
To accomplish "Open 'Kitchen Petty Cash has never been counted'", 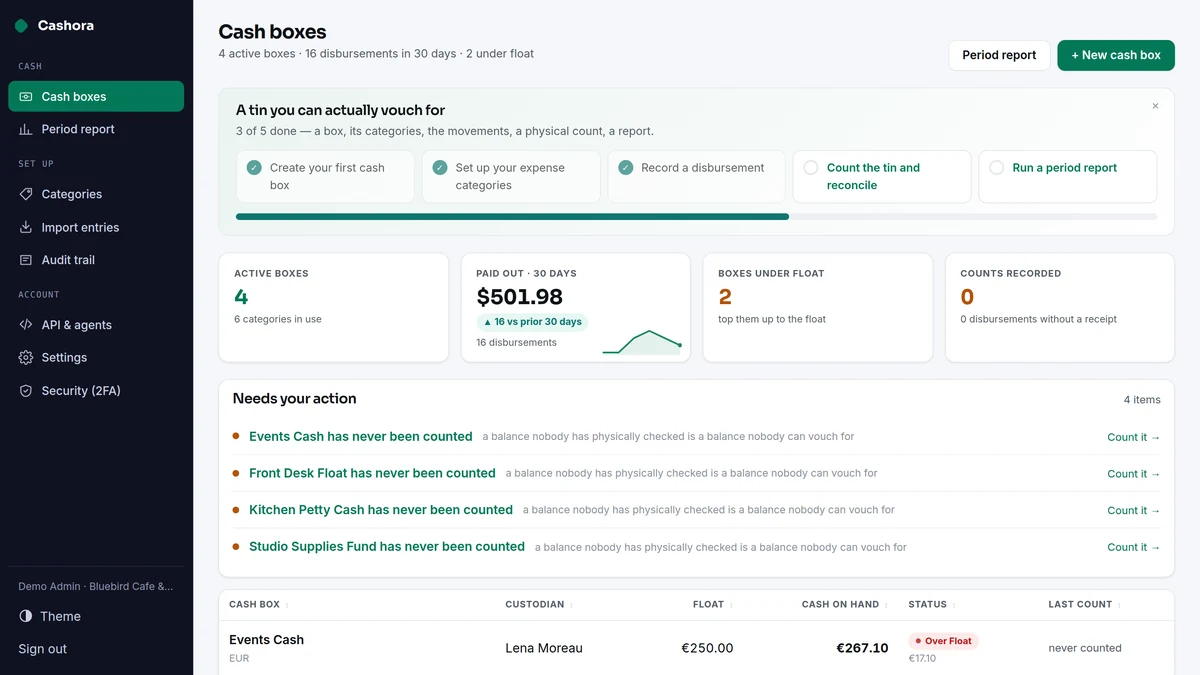I will coord(381,510).
